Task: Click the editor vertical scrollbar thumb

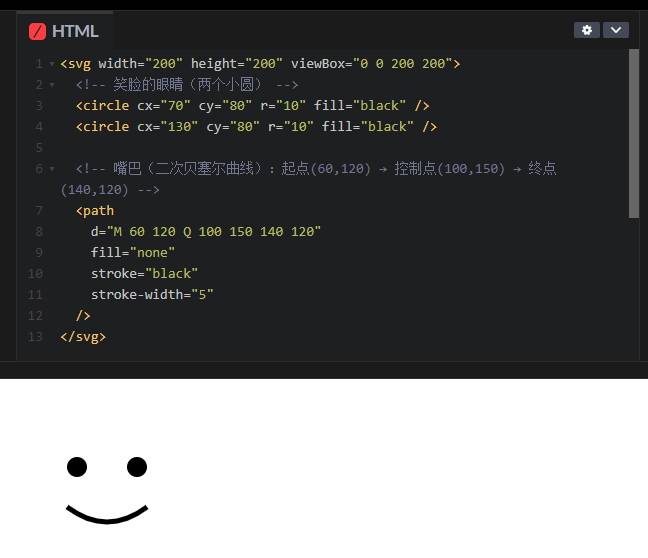Action: click(x=634, y=134)
